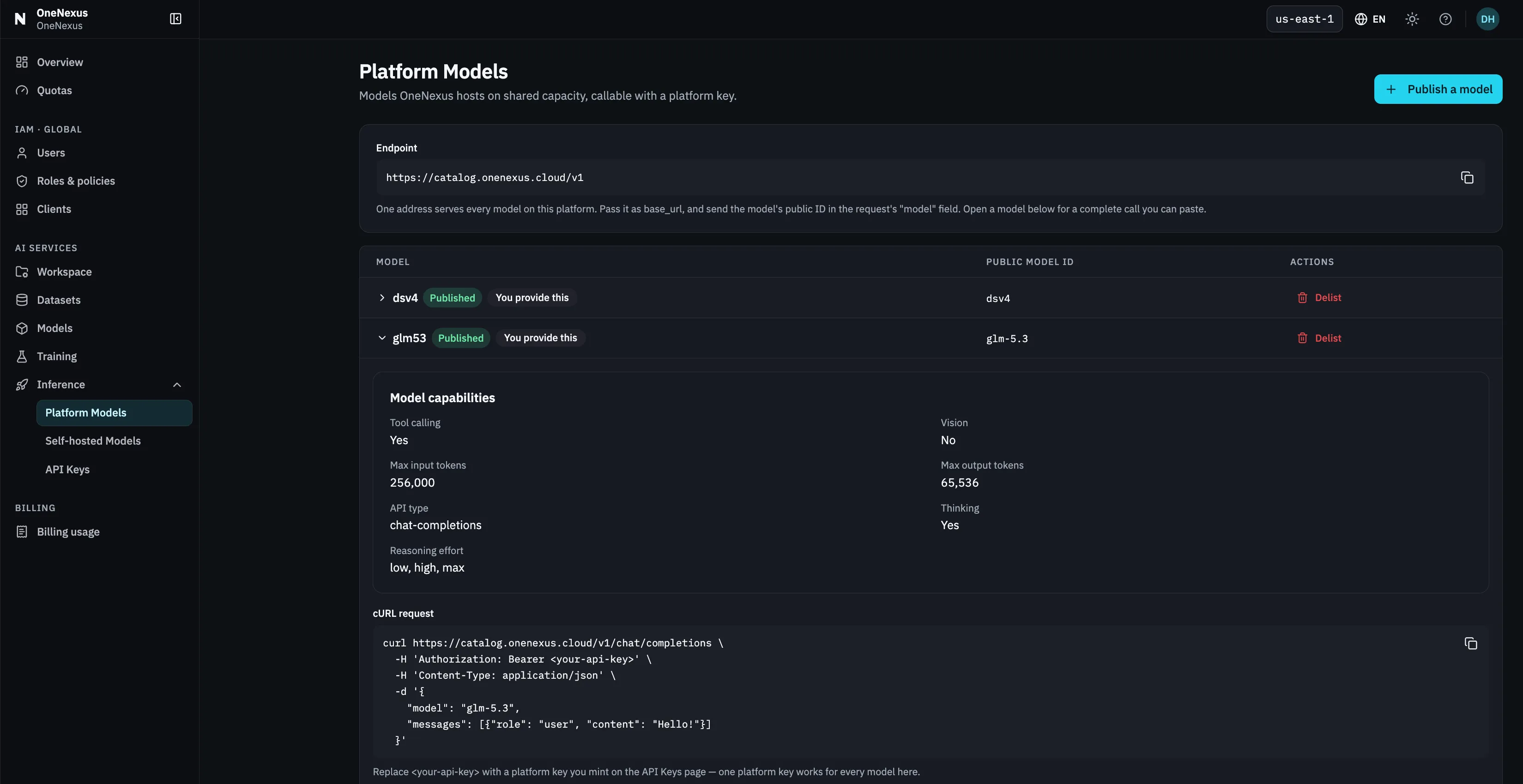Click the Workspace folder icon
The image size is (1523, 784).
(x=22, y=272)
